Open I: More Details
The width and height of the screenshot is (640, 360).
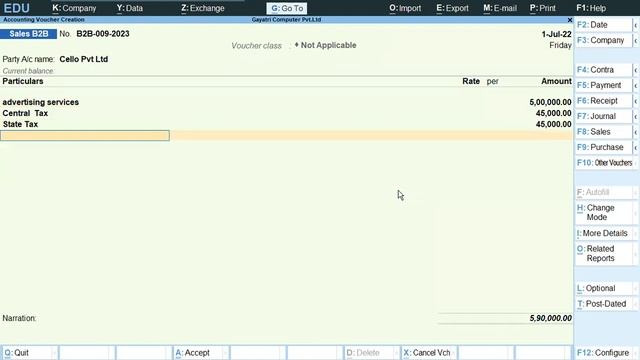604,233
